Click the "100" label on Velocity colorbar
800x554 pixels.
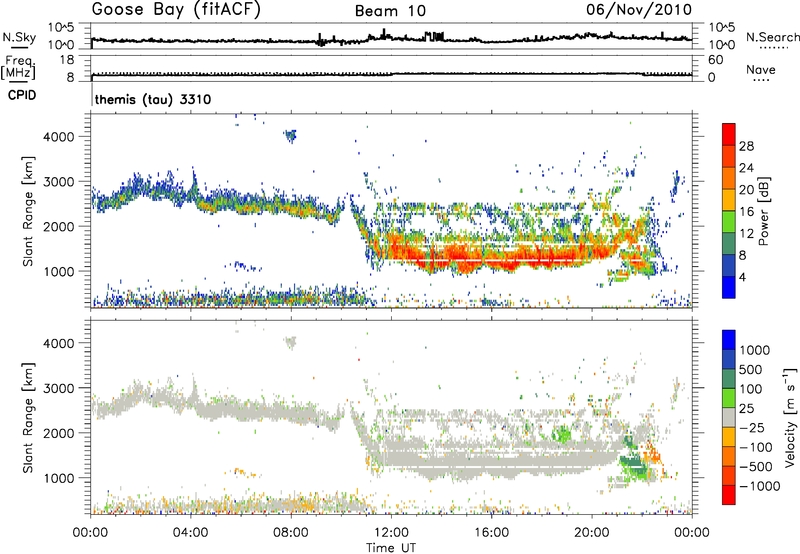coord(751,389)
